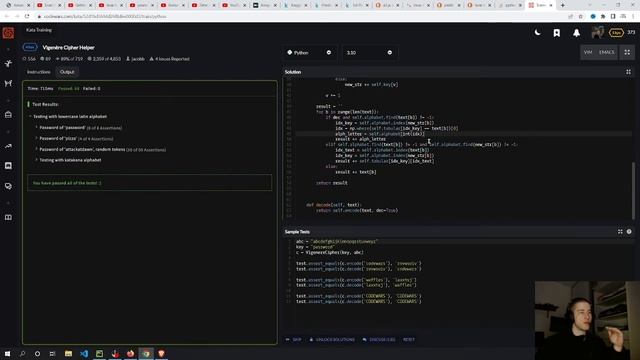The height and width of the screenshot is (360, 640).
Task: Open Windows taskbar search
Action: click(x=22, y=353)
